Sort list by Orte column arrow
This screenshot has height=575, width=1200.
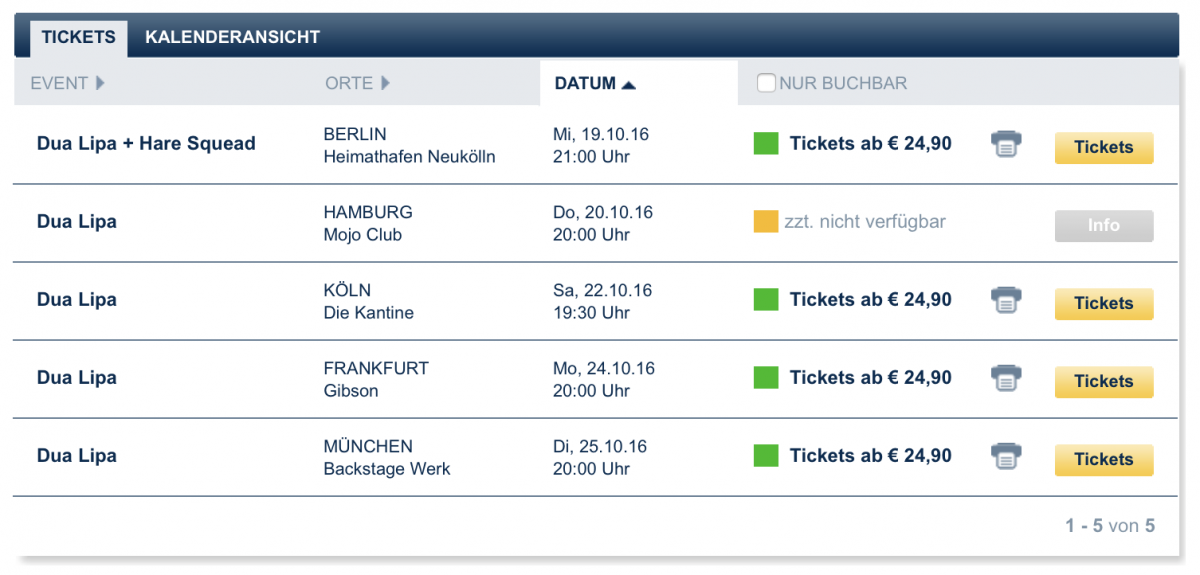(x=385, y=84)
